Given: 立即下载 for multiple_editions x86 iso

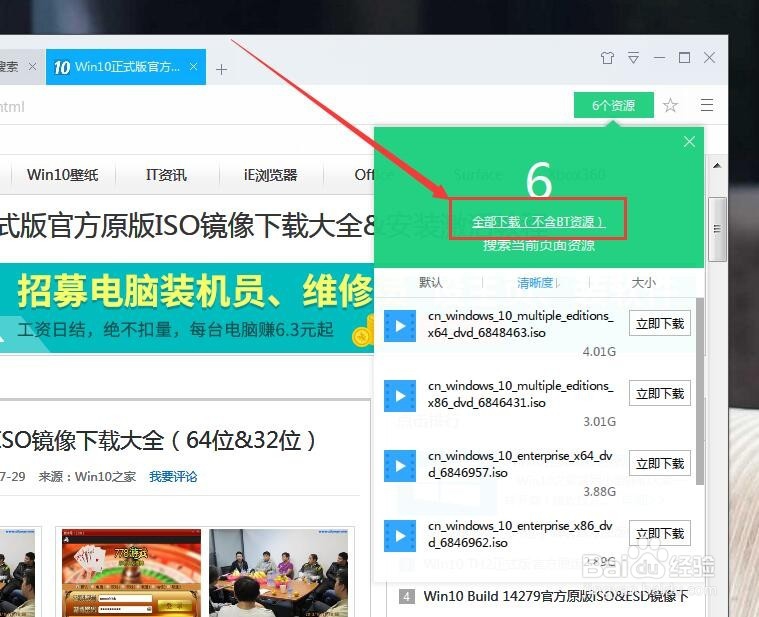Looking at the screenshot, I should point(660,393).
